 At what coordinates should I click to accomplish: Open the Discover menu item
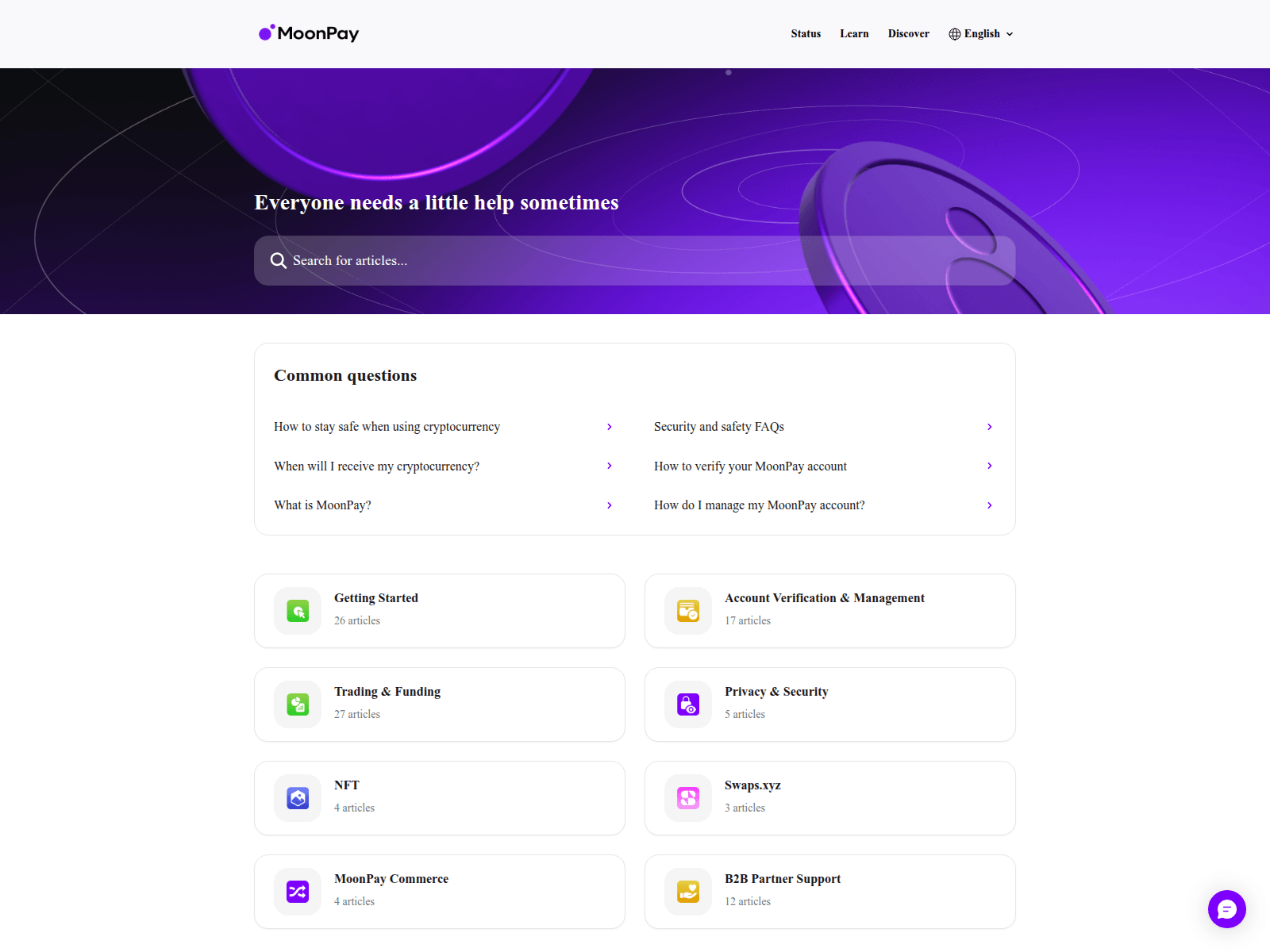click(x=908, y=34)
